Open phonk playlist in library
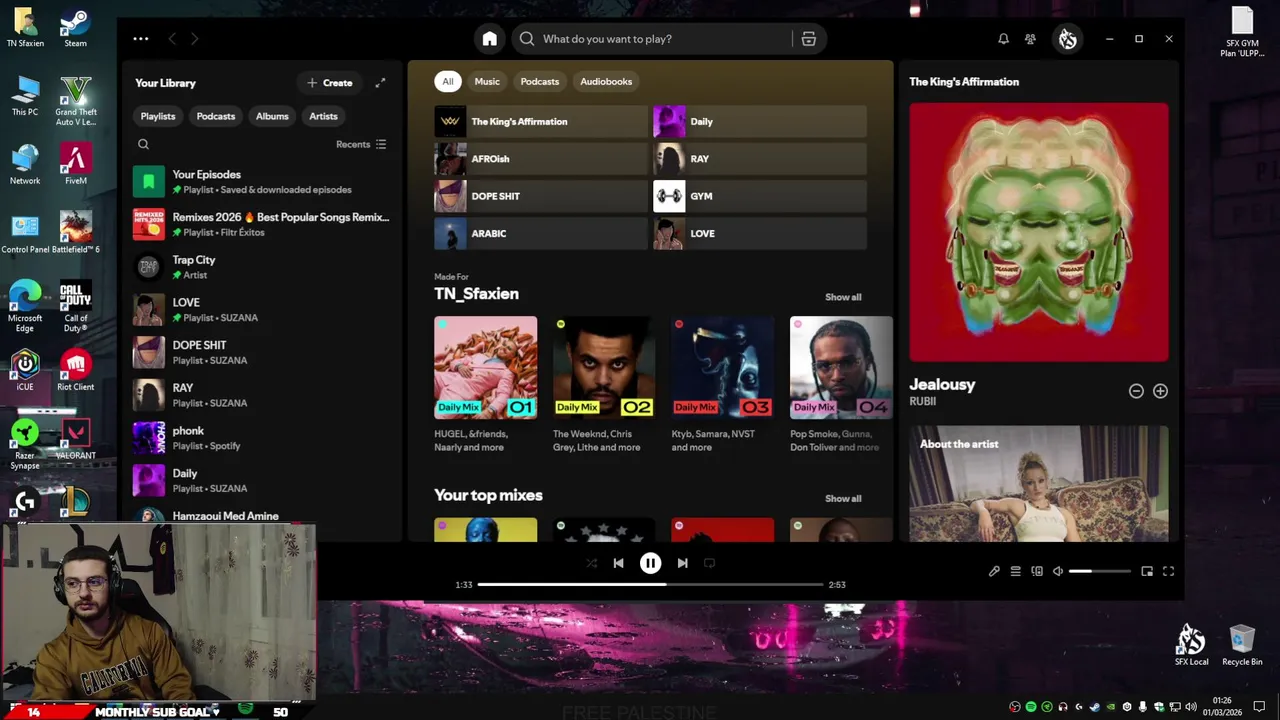Image resolution: width=1280 pixels, height=720 pixels. pyautogui.click(x=262, y=438)
